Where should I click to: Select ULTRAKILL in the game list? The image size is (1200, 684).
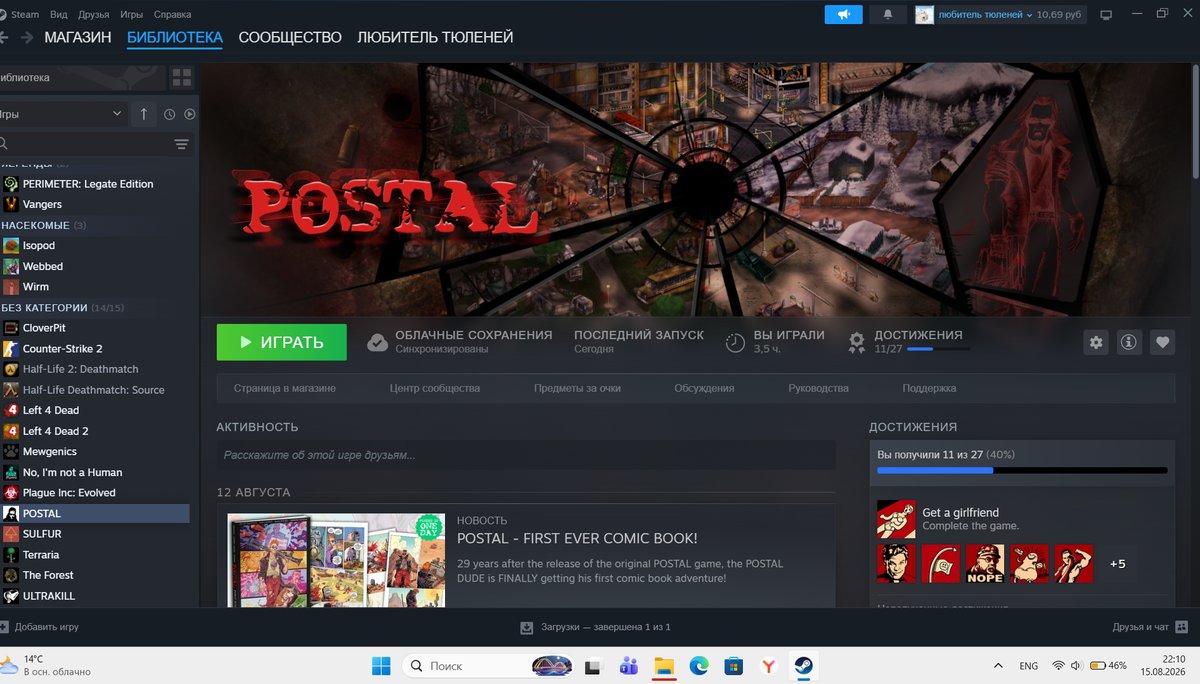pos(95,596)
